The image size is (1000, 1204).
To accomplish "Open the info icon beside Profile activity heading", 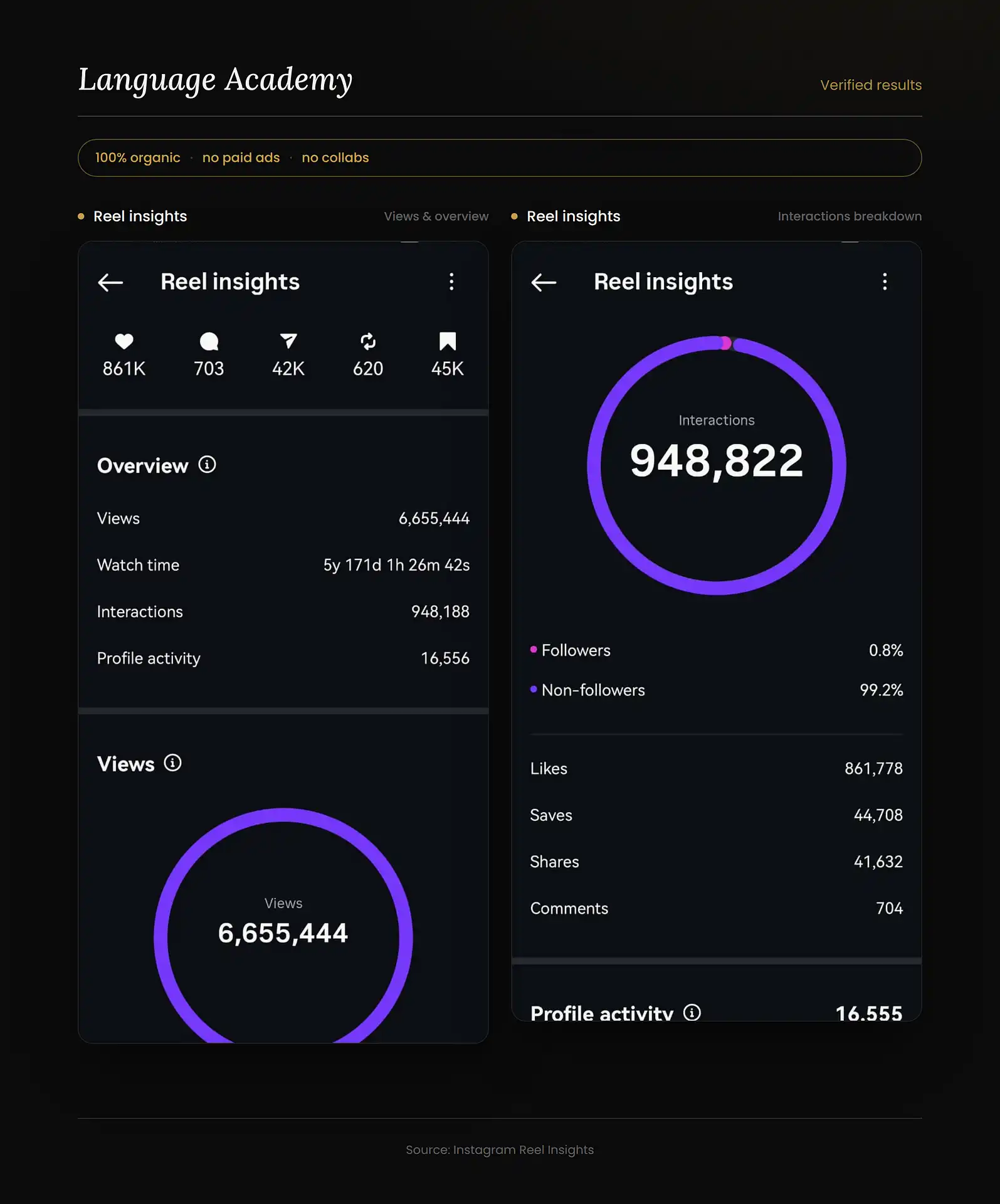I will click(x=692, y=1012).
